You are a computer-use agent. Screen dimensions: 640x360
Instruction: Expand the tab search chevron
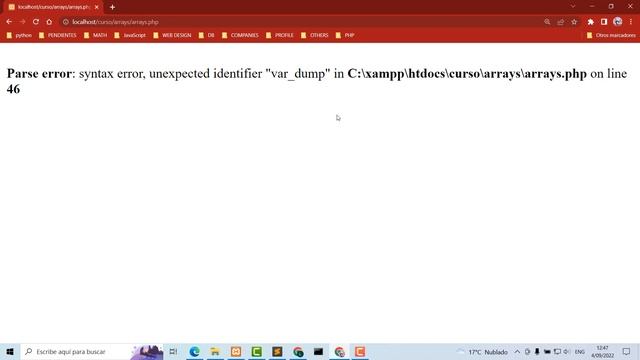pyautogui.click(x=573, y=7)
